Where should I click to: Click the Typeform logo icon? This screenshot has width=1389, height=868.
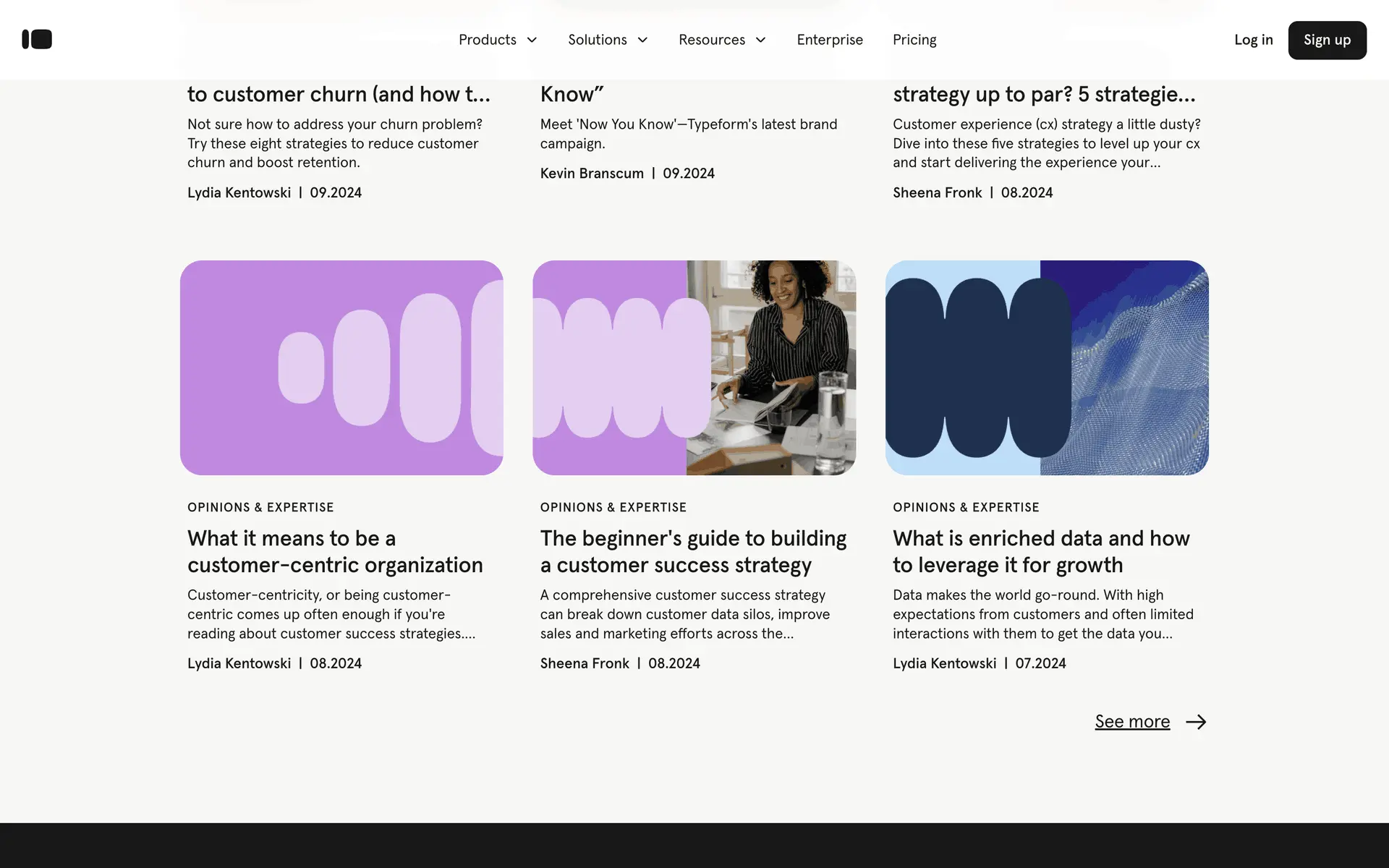tap(37, 39)
